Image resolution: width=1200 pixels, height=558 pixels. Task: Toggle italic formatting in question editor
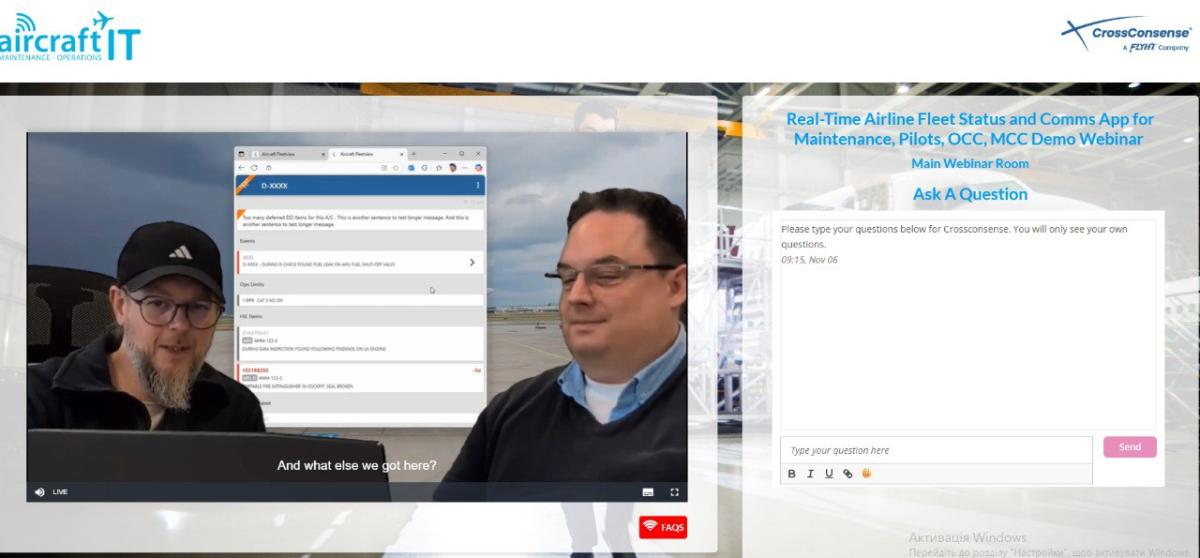coord(811,474)
